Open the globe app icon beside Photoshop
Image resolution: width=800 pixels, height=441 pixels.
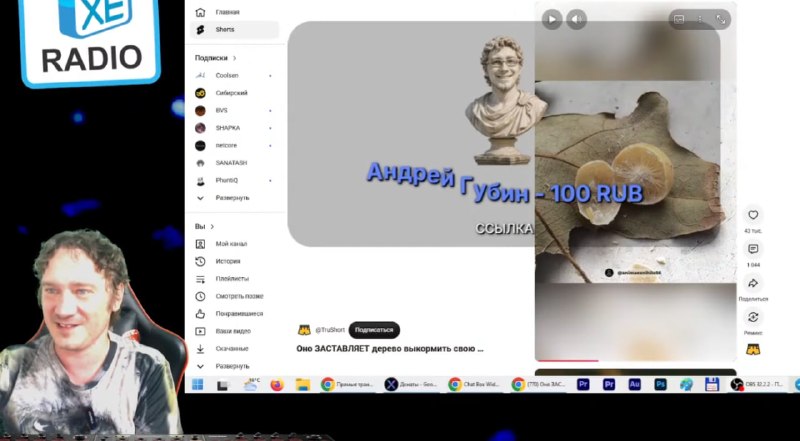click(x=686, y=384)
